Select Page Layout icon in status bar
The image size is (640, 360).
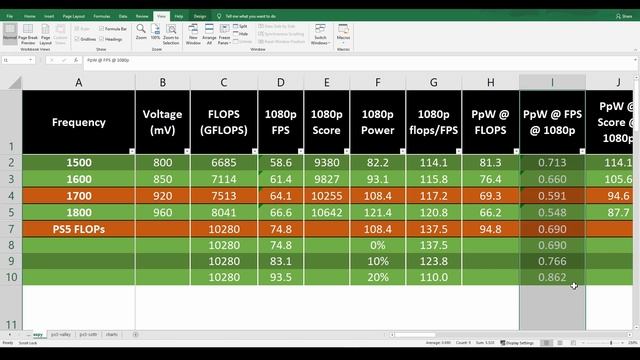point(560,343)
